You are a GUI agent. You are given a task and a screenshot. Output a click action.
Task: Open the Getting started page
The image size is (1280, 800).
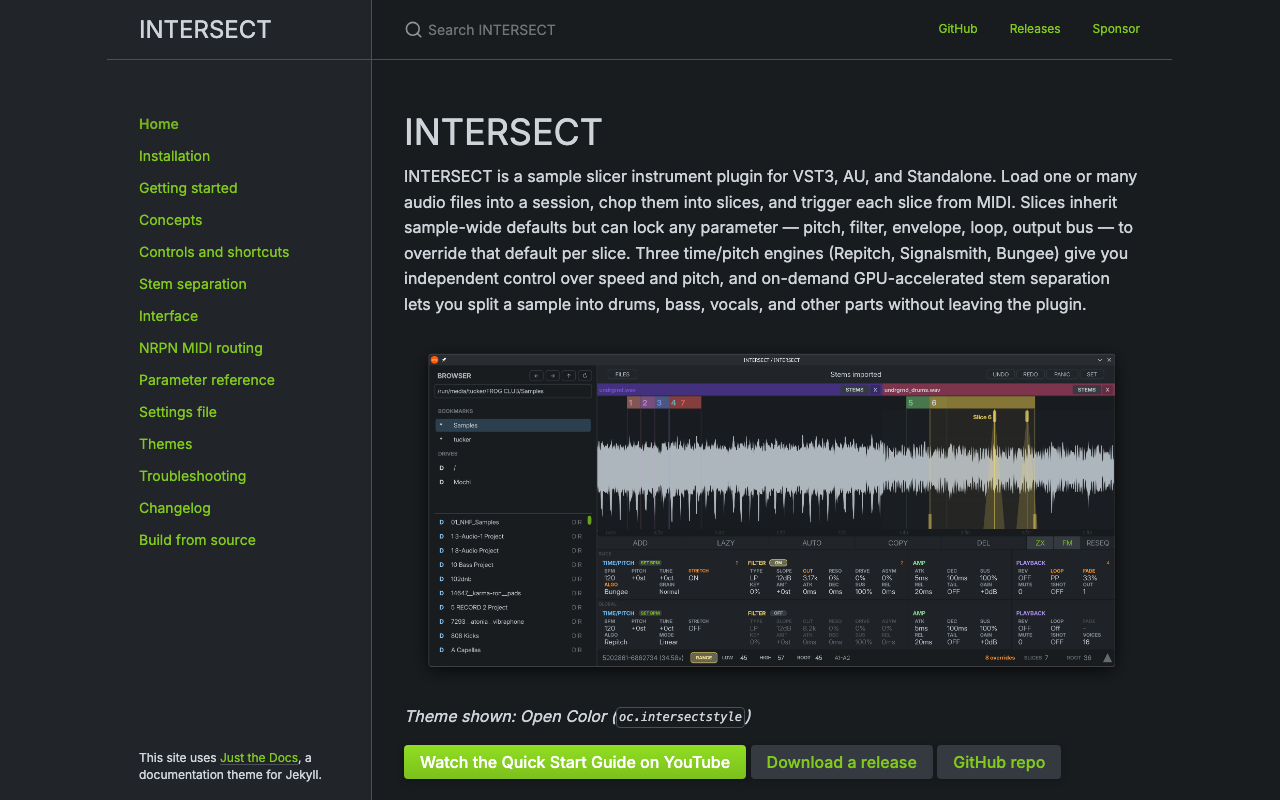pos(188,188)
